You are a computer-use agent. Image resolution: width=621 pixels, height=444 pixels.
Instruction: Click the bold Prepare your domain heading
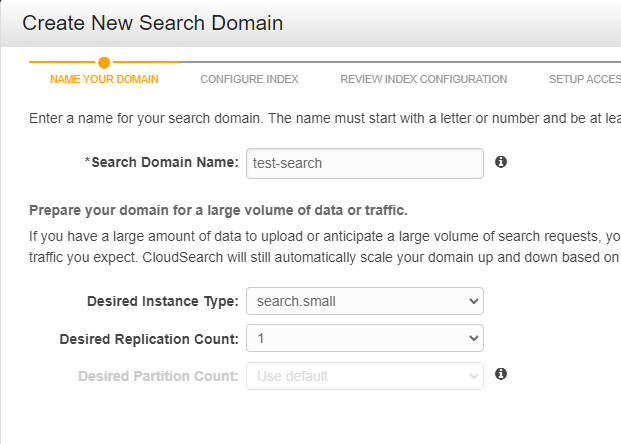(x=218, y=210)
